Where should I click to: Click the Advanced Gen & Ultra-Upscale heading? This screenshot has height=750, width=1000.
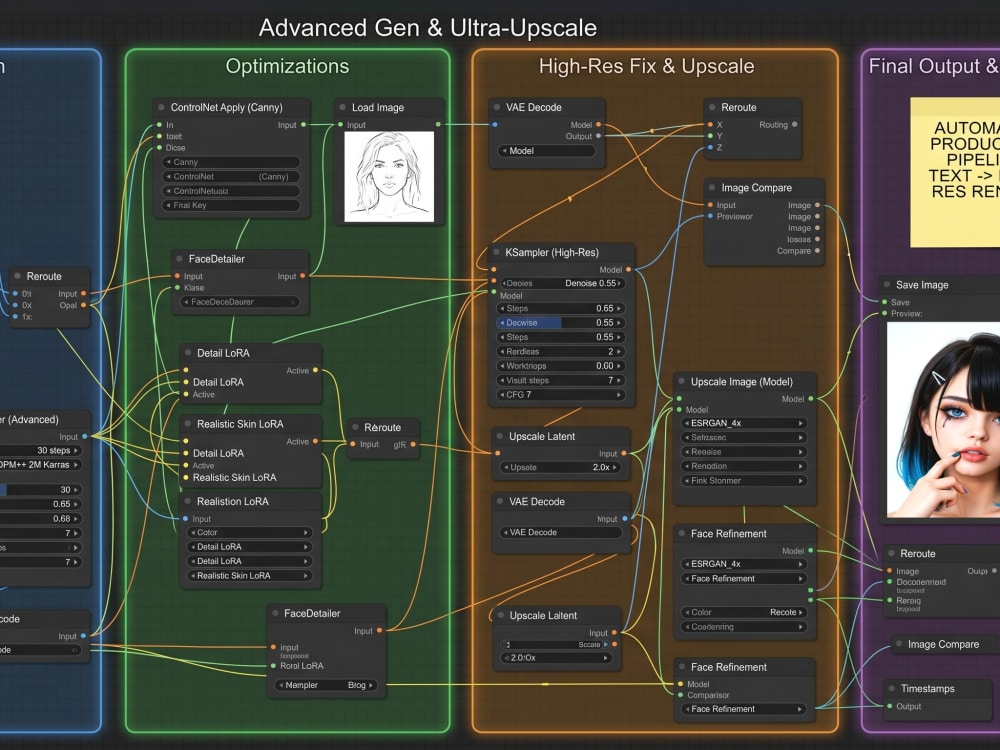(428, 28)
